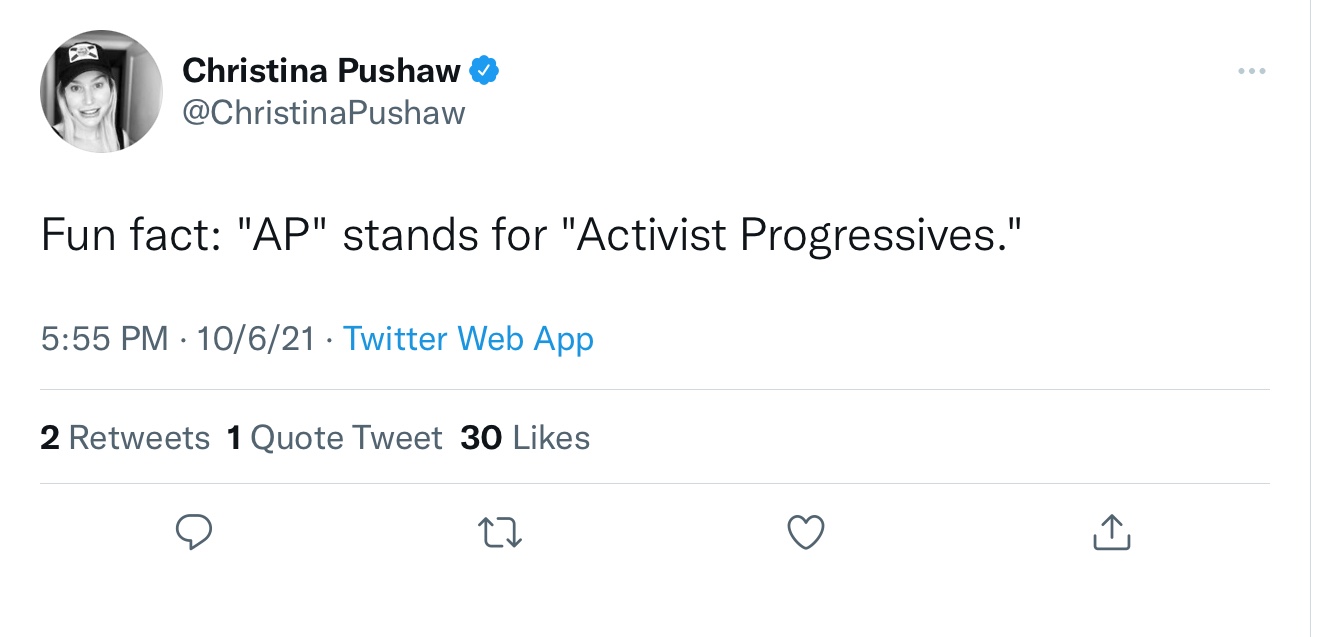Image resolution: width=1321 pixels, height=637 pixels.
Task: Retweet this tweet using the arrows icon
Action: coord(501,533)
